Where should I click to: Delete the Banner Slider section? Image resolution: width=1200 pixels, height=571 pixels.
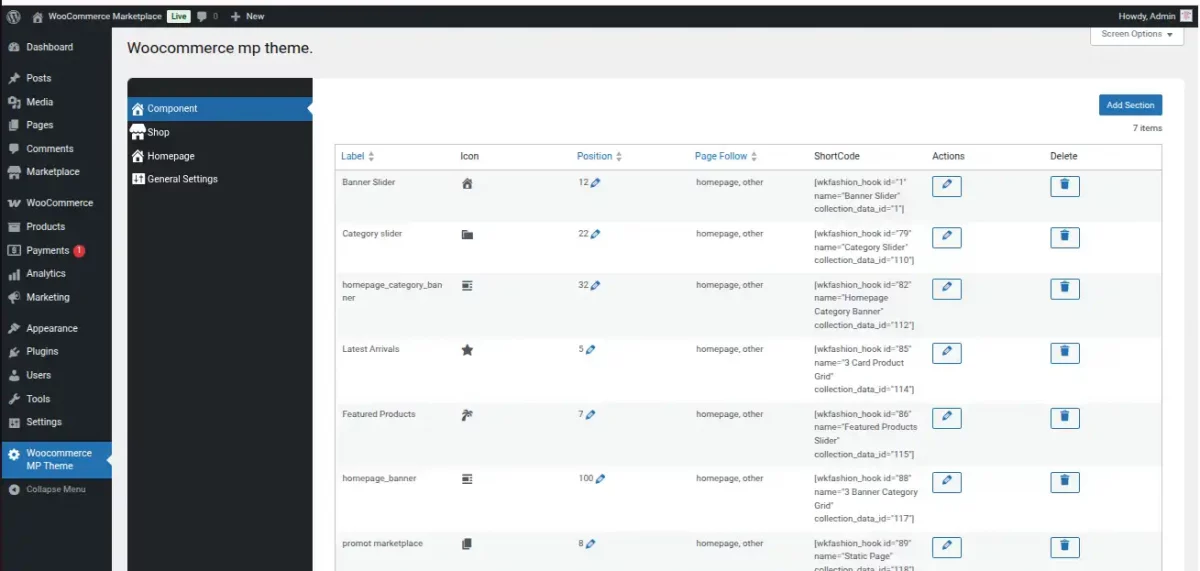tap(1065, 186)
